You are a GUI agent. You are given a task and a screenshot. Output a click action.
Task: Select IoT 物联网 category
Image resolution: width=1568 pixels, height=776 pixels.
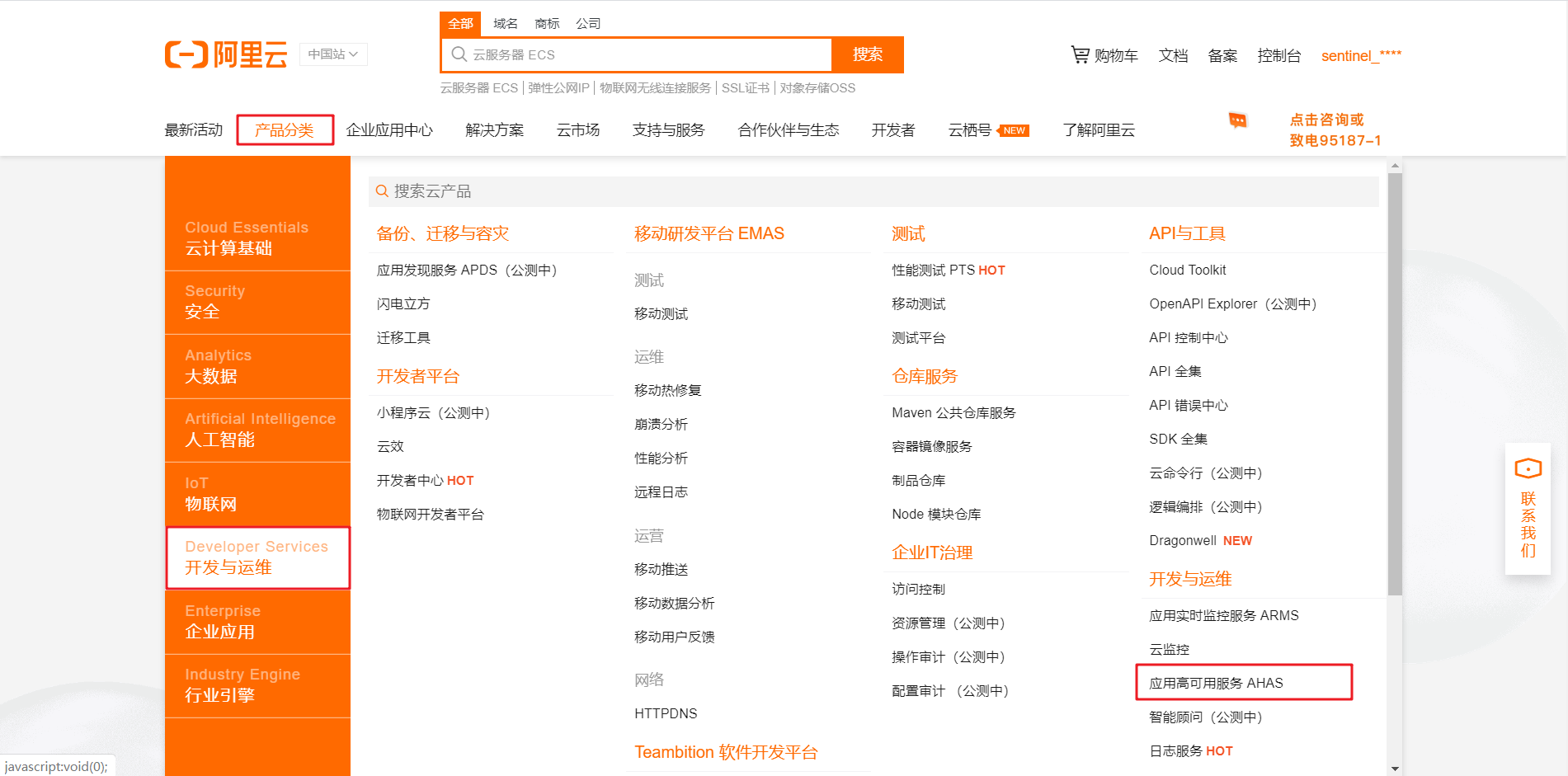tap(257, 494)
